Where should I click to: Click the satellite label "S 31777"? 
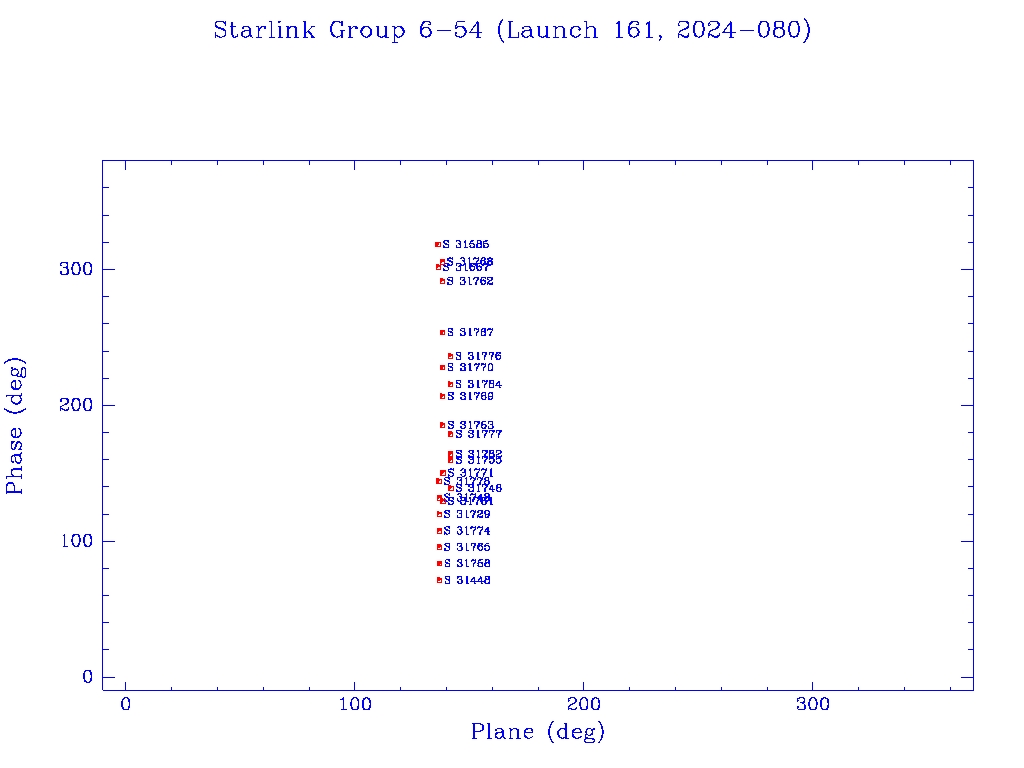pyautogui.click(x=478, y=434)
